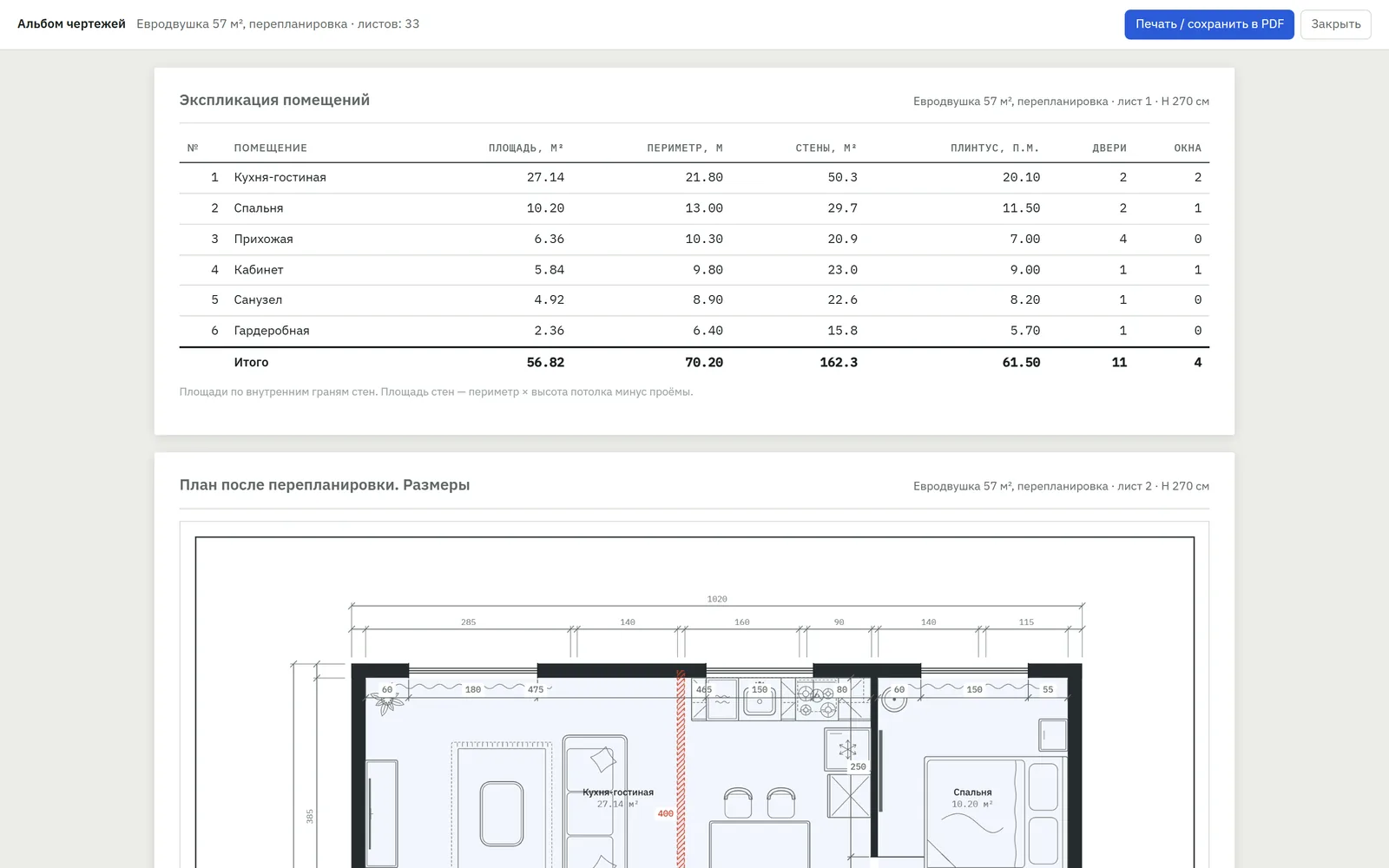The width and height of the screenshot is (1389, 868).
Task: Click the Альбом чертежей header title
Action: 71,24
